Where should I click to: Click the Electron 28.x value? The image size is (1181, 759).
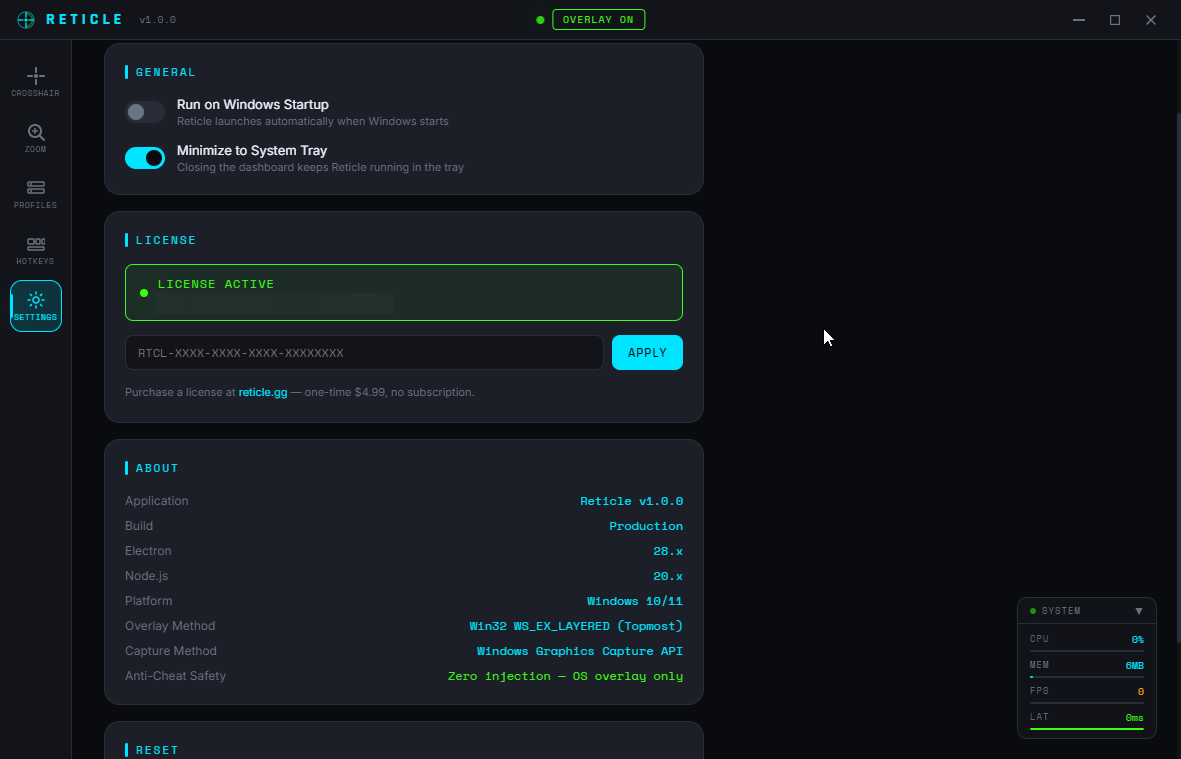click(x=668, y=551)
